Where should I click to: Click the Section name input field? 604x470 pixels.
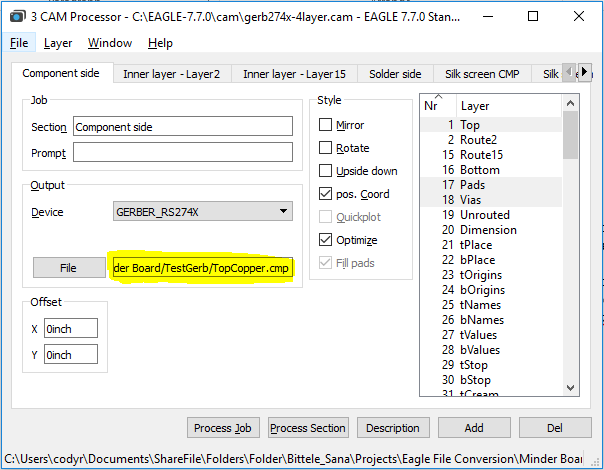[x=182, y=127]
